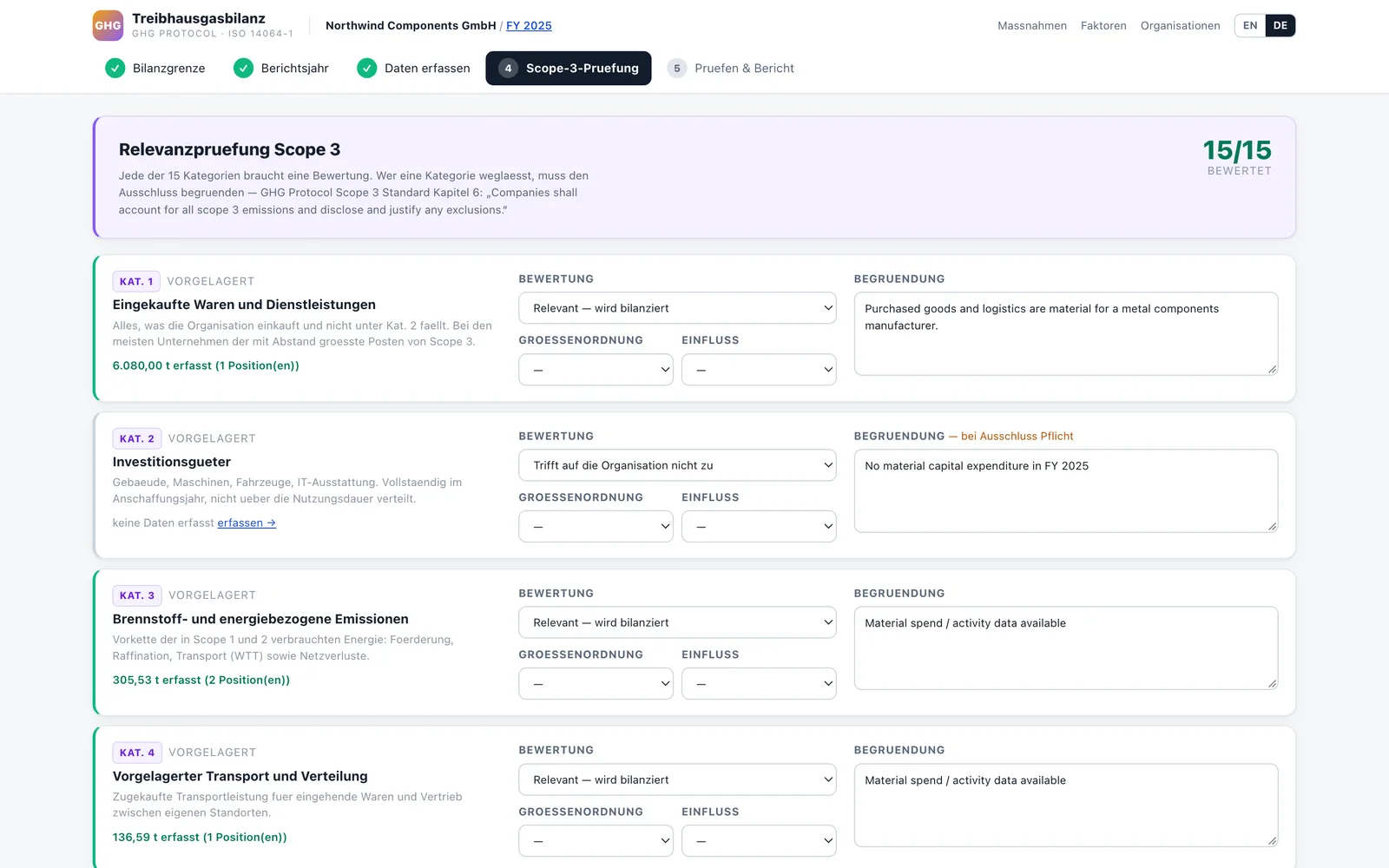The width and height of the screenshot is (1389, 868).
Task: Open Bewertung dropdown for Kat. 1
Action: tap(677, 308)
